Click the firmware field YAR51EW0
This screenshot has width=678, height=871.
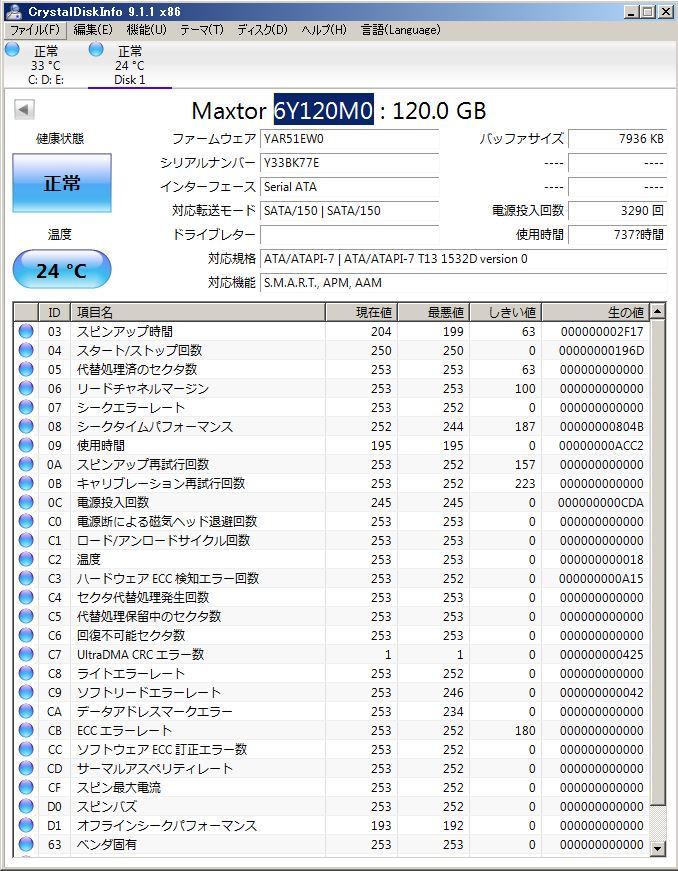pyautogui.click(x=349, y=139)
